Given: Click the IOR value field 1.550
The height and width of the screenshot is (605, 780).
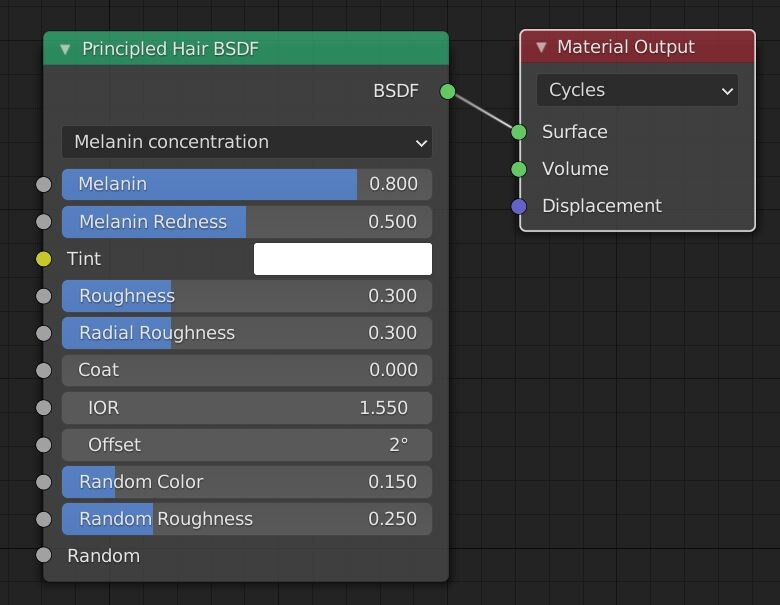Looking at the screenshot, I should point(247,408).
